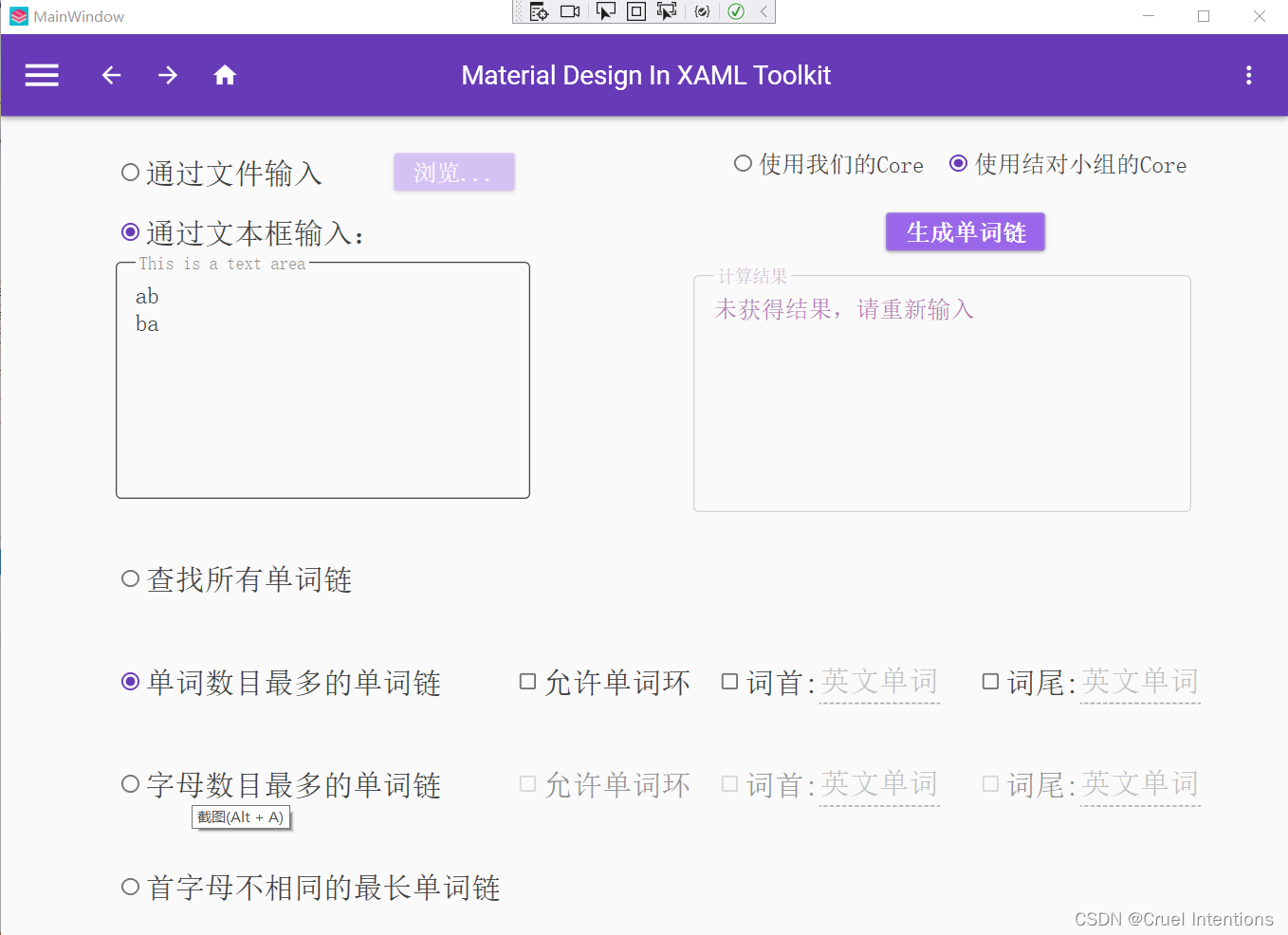Click the screen recording camera icon
The width and height of the screenshot is (1288, 935).
(570, 11)
